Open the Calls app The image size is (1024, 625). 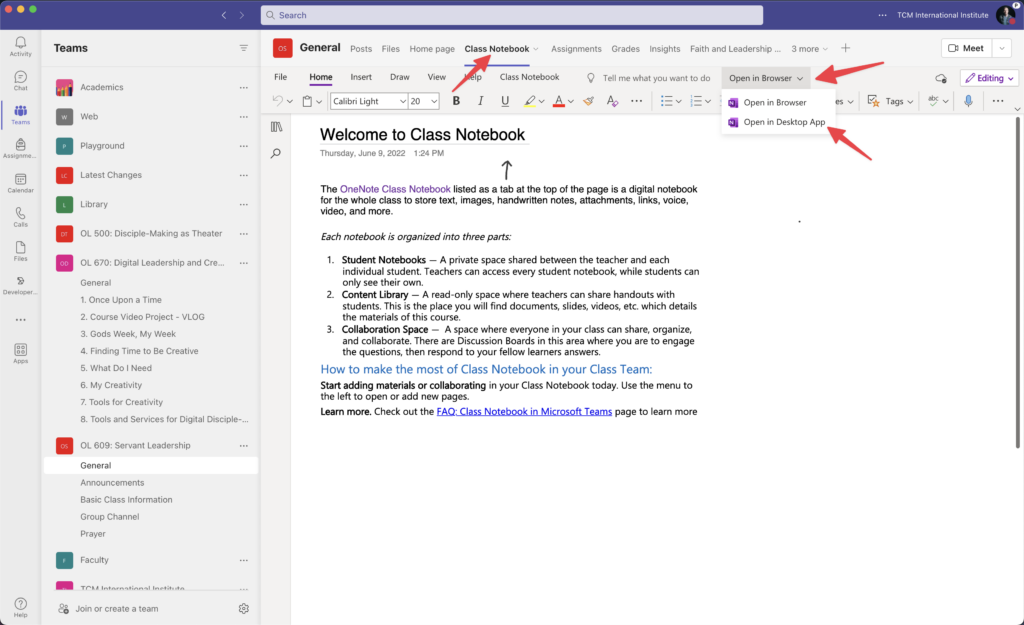(x=20, y=217)
